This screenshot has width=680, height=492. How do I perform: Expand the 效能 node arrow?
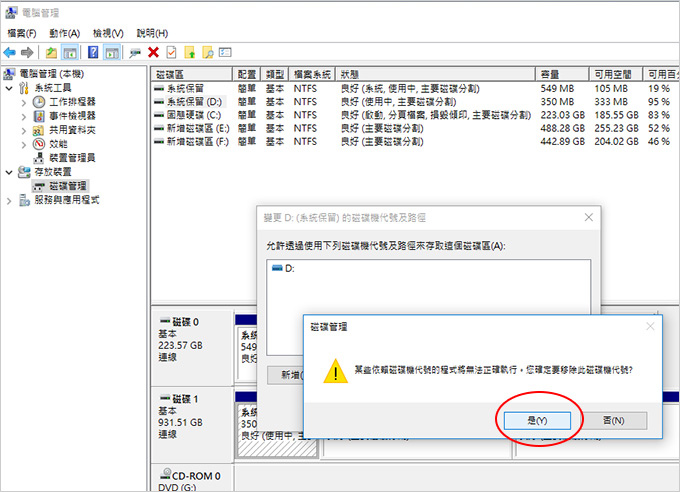tap(24, 144)
